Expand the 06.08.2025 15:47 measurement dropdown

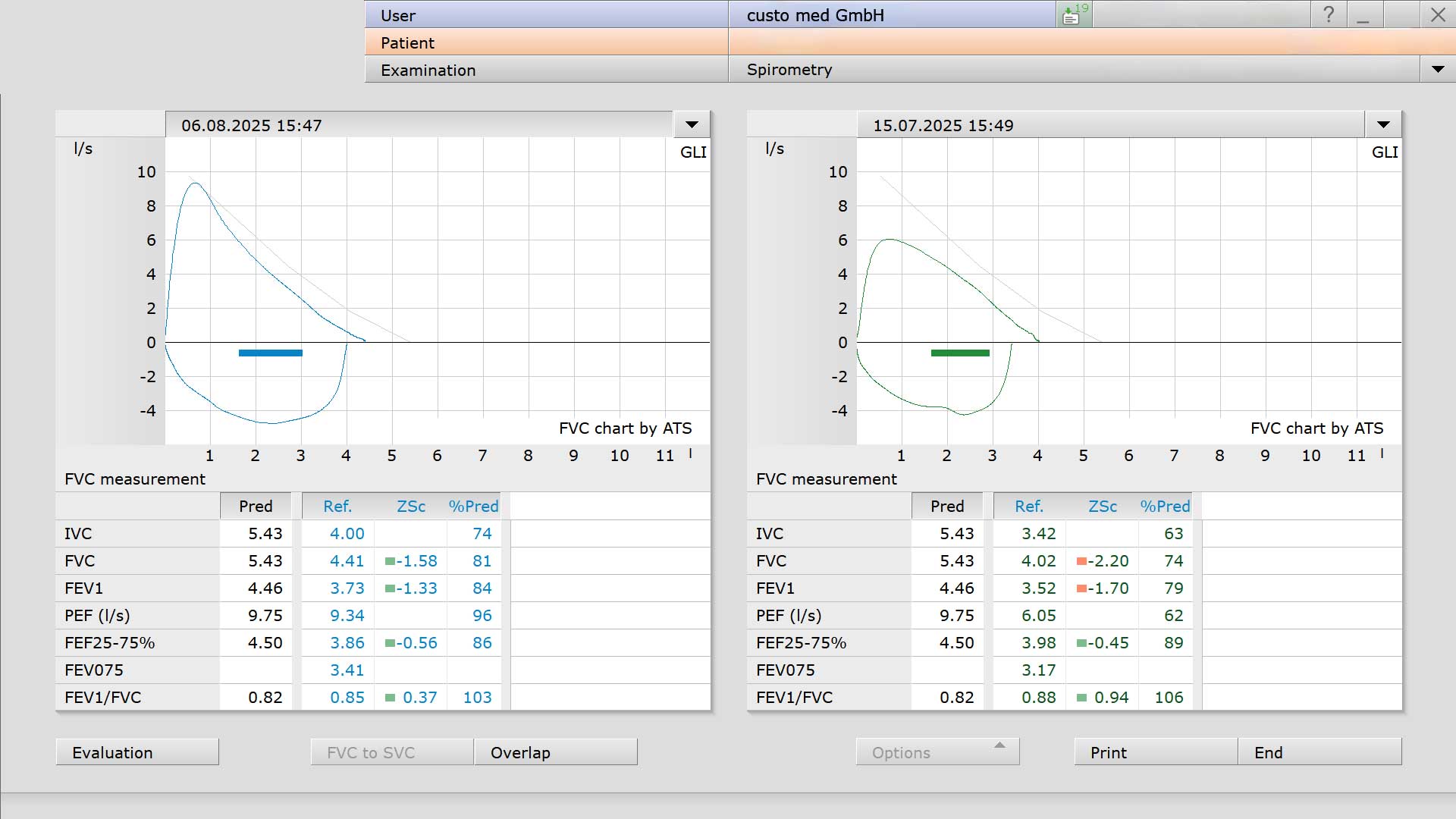point(692,124)
